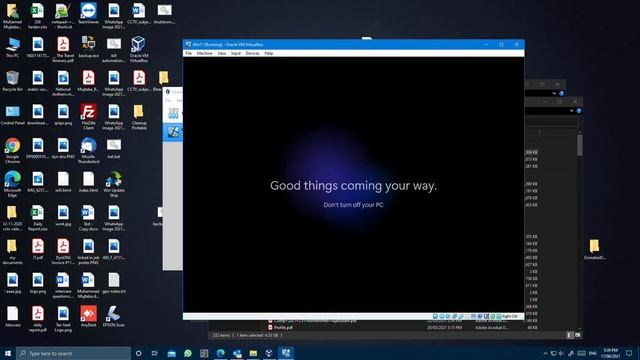Click the Right Ctrl host key indicator
This screenshot has width=640, height=360.
[x=510, y=316]
